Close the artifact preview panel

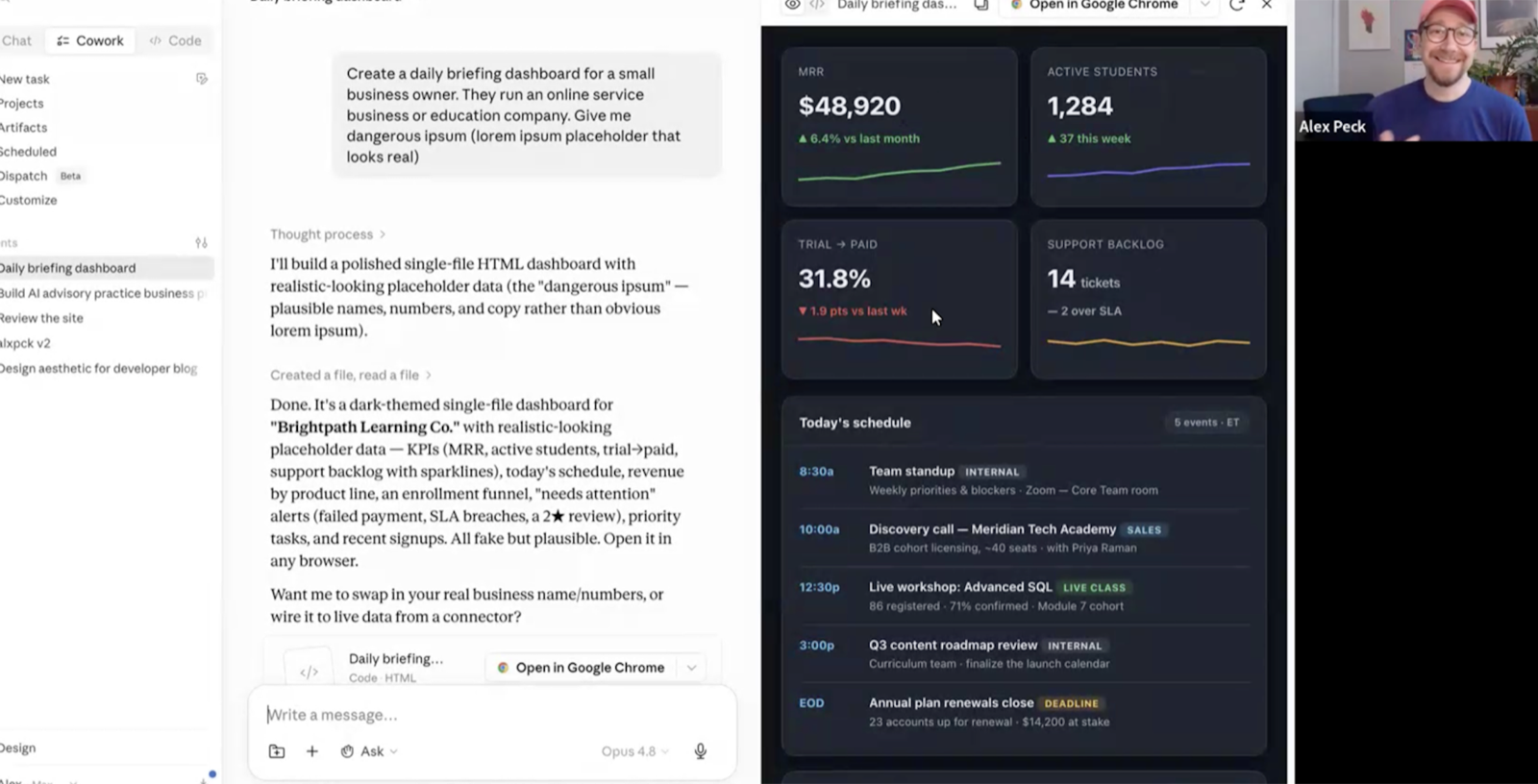(x=1267, y=5)
